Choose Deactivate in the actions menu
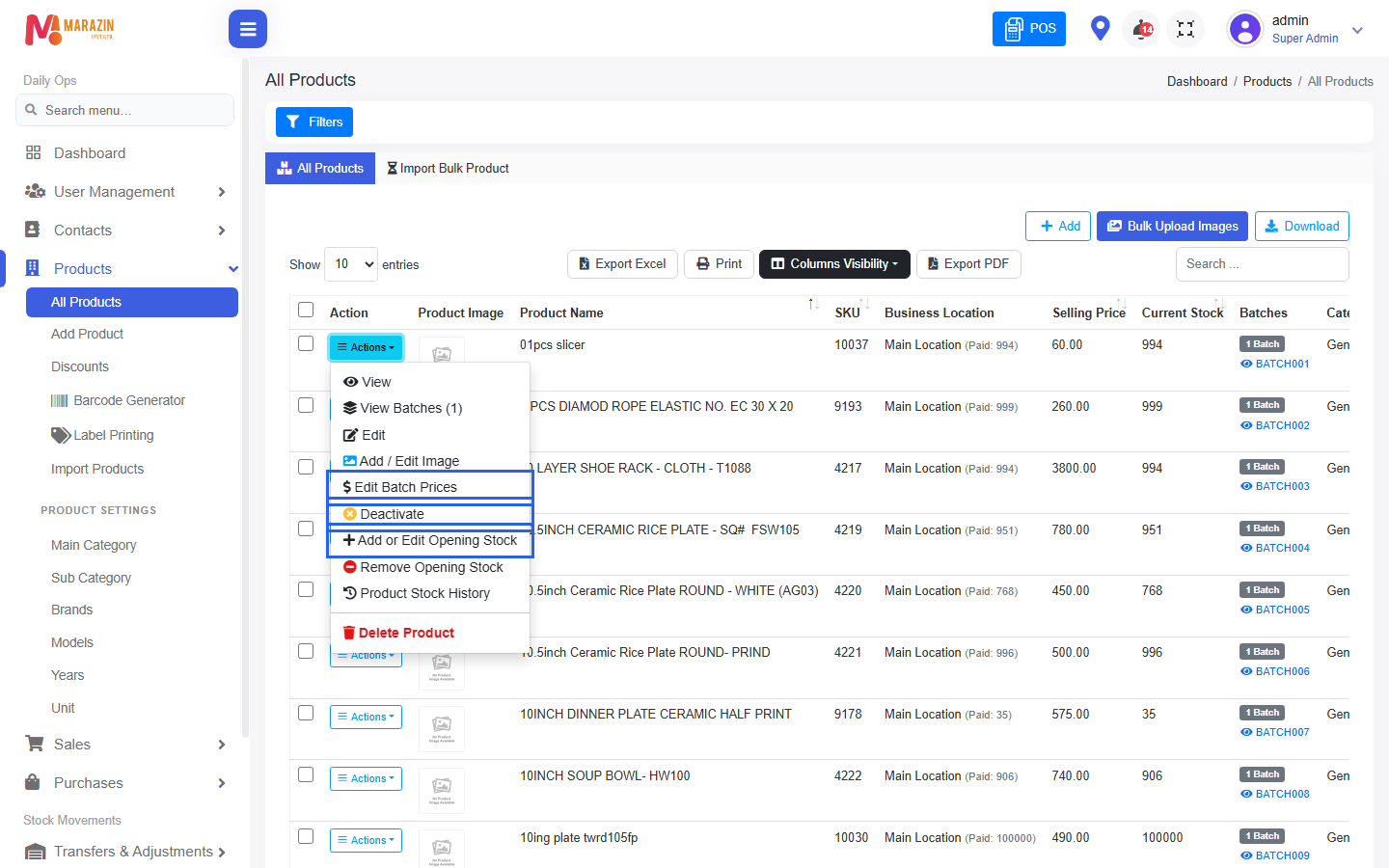1389x868 pixels. [430, 514]
